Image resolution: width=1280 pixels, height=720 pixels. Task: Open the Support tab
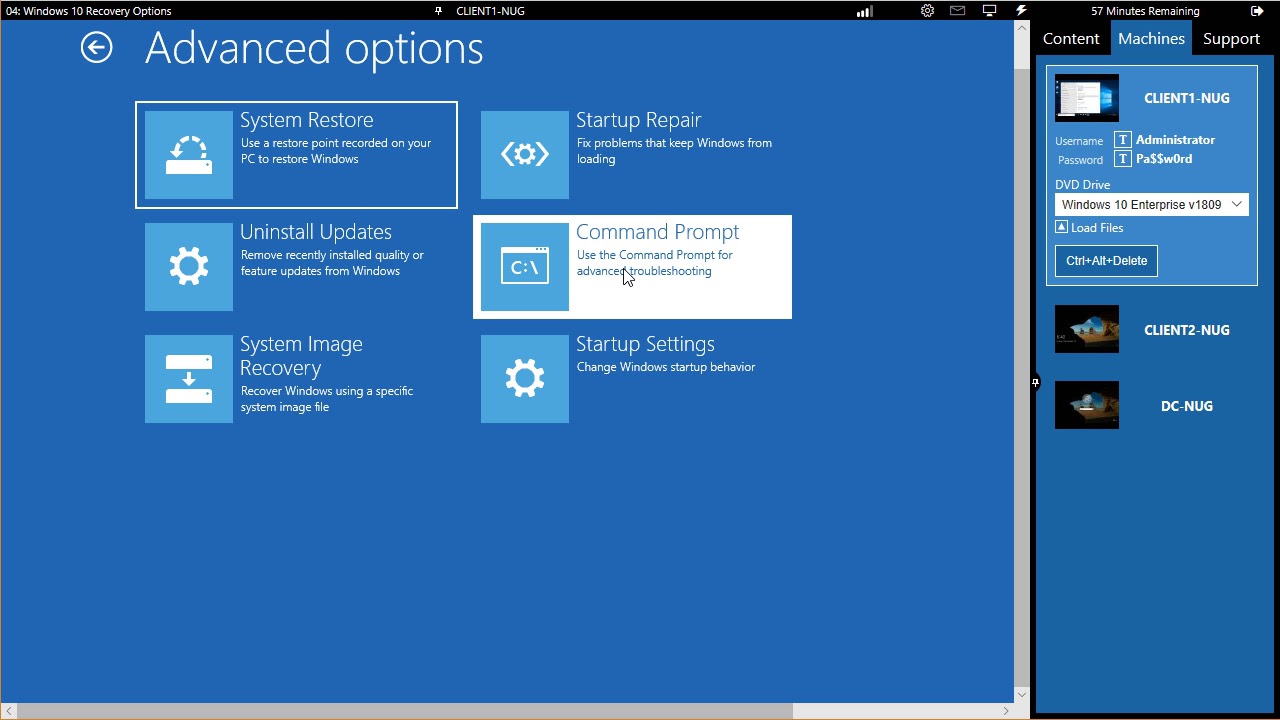[1231, 38]
